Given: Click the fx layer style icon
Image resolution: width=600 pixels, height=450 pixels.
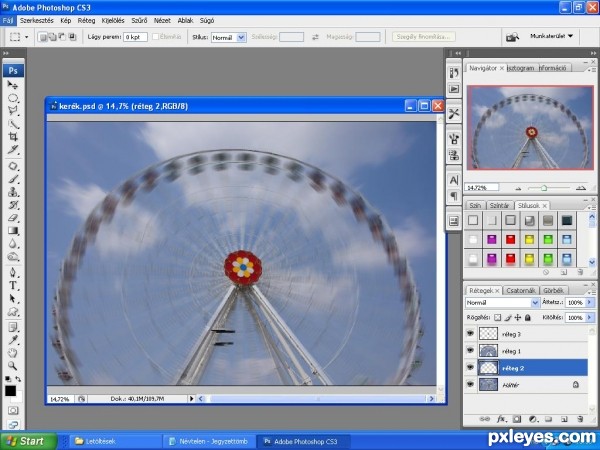Looking at the screenshot, I should [501, 419].
